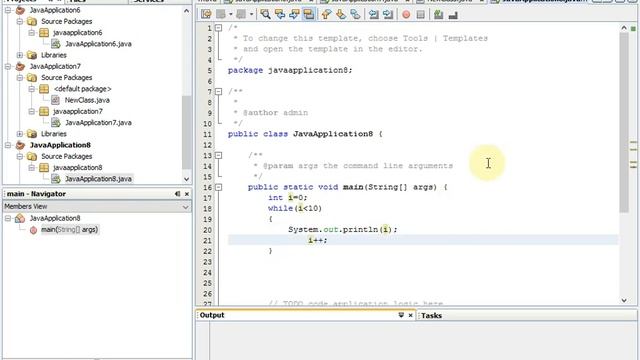640x360 pixels.
Task: Switch to the Output tab
Action: [212, 315]
